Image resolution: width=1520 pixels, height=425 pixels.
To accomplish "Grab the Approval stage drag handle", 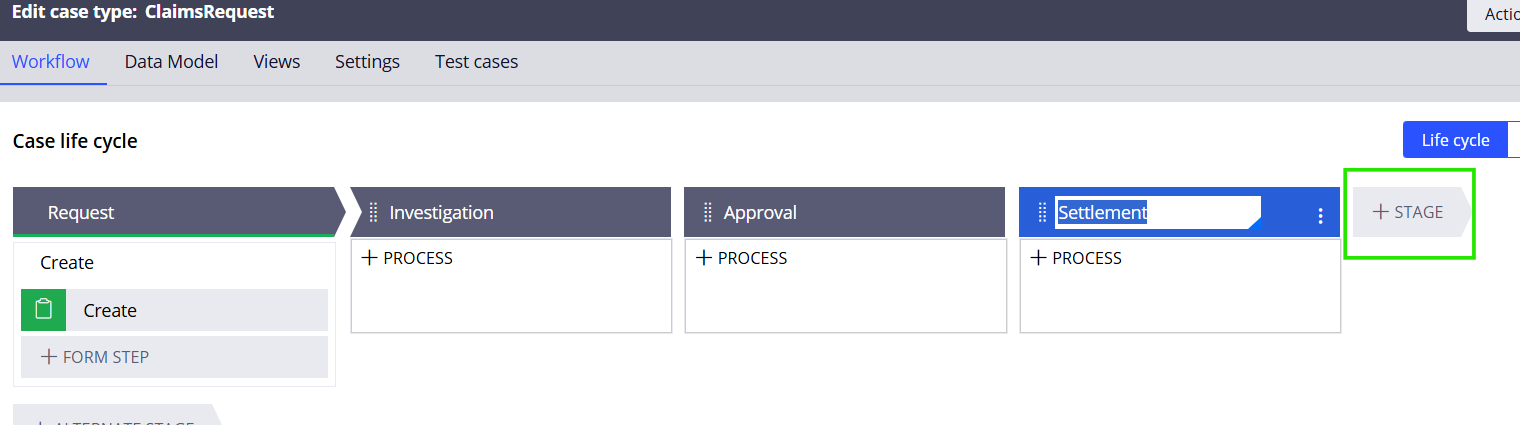I will [x=707, y=212].
